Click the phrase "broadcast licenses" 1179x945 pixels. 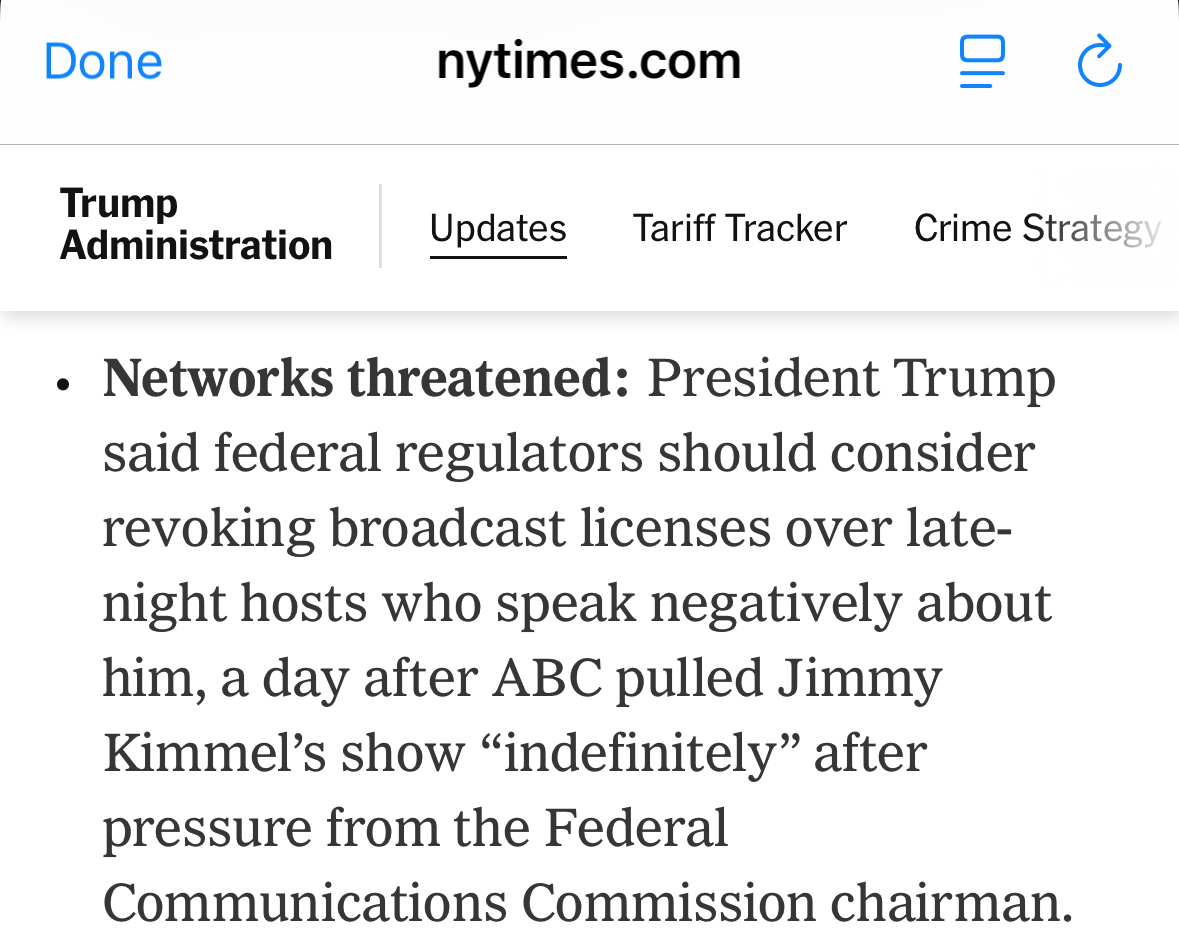(550, 529)
